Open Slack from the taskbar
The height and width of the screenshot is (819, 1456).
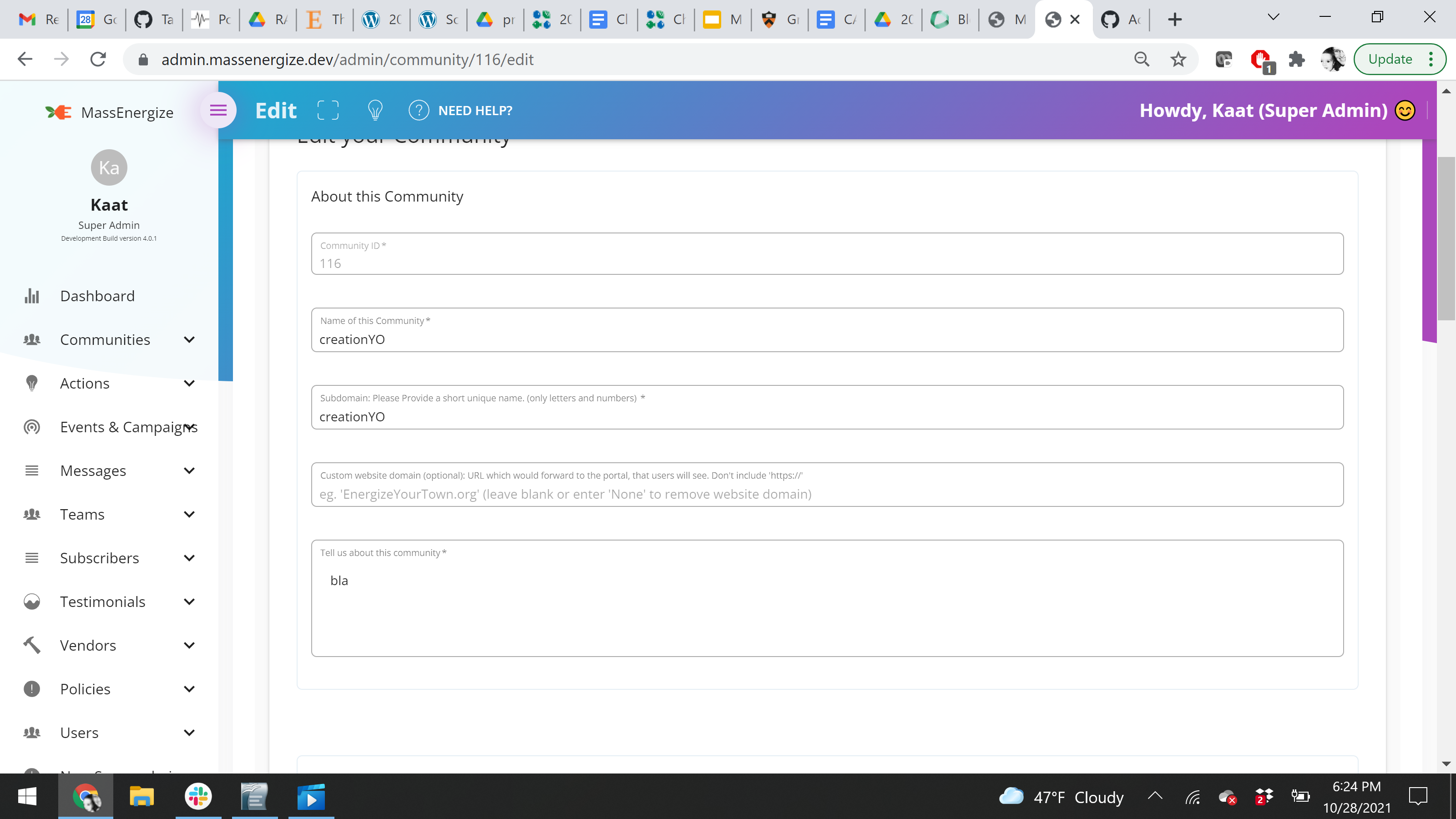pyautogui.click(x=197, y=797)
